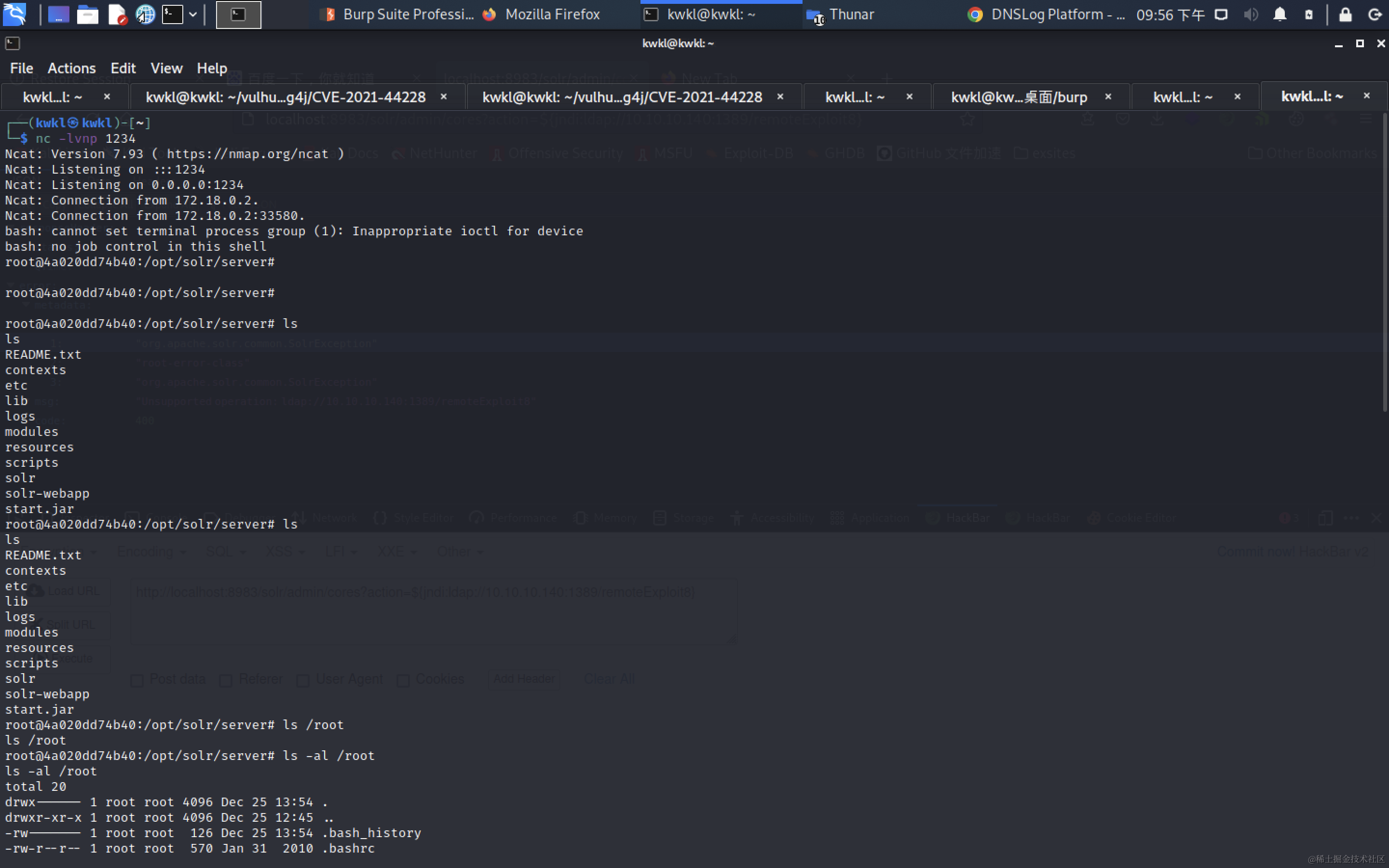1389x868 pixels.
Task: Open the Actions menu
Action: click(x=71, y=68)
